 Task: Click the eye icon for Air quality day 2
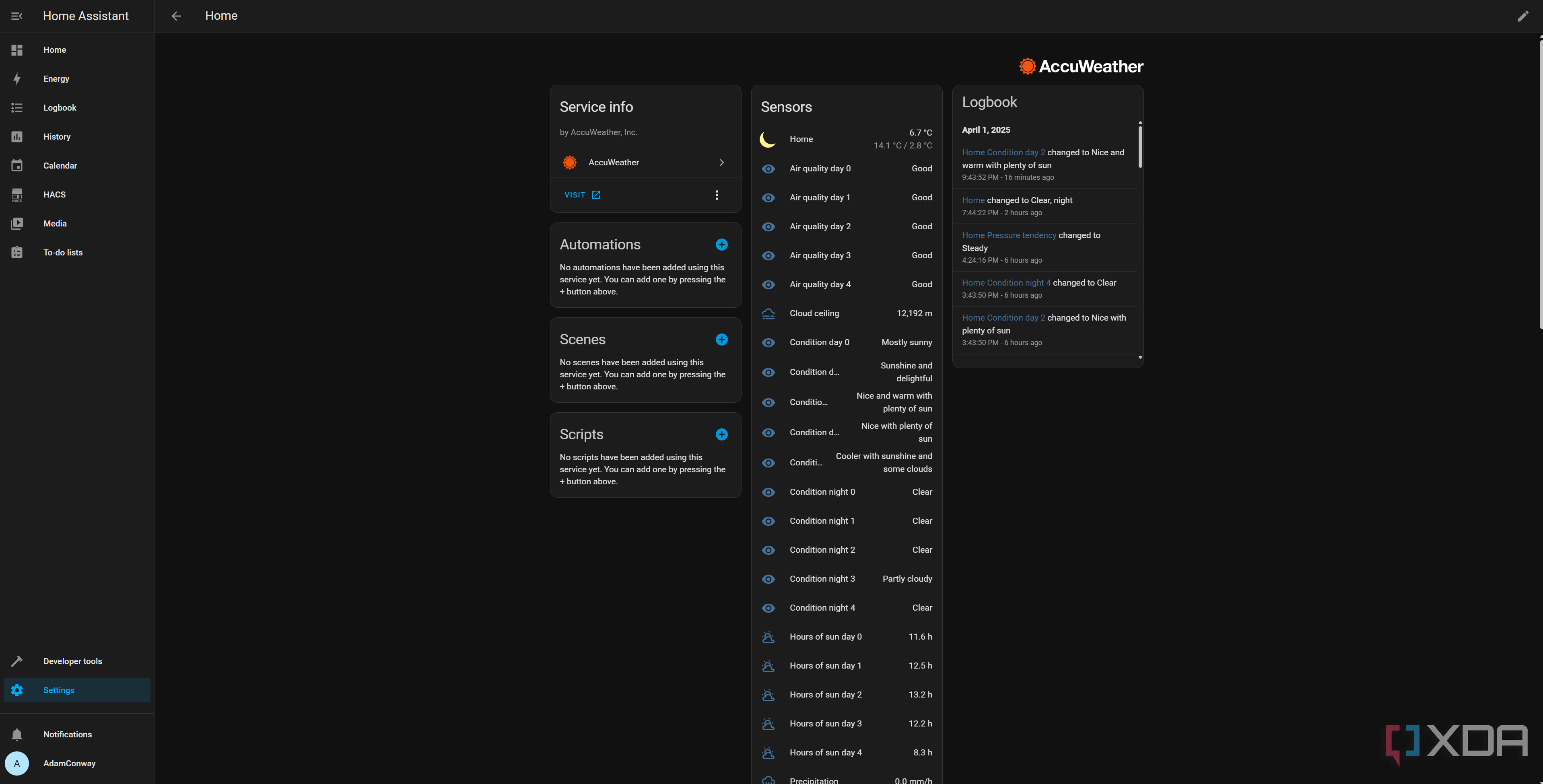click(768, 226)
